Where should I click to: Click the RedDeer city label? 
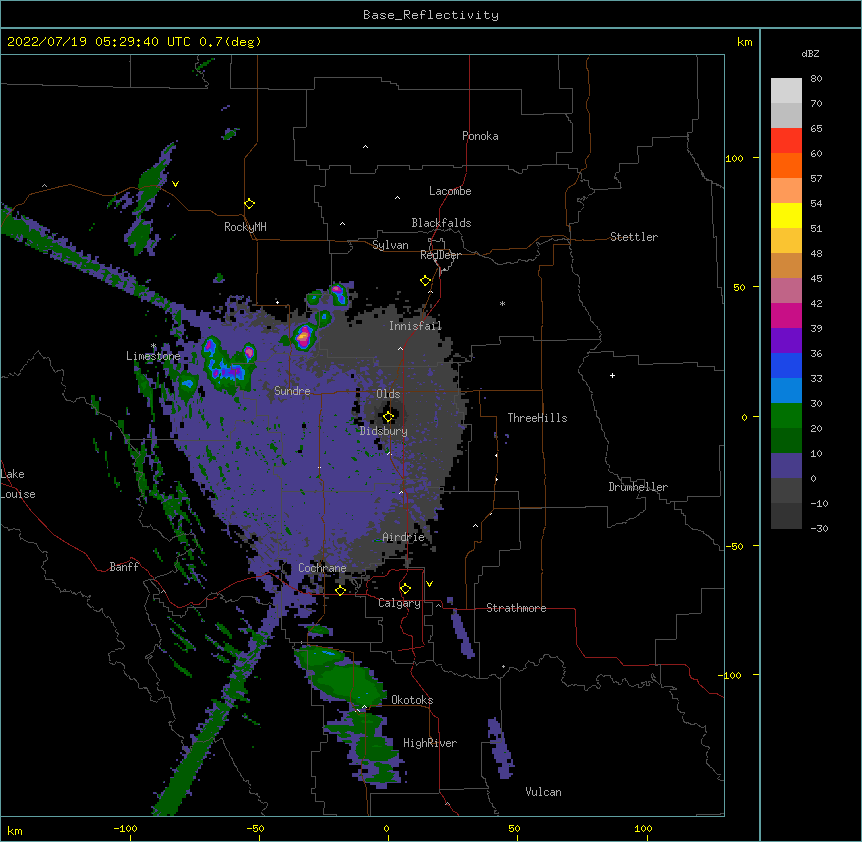[x=440, y=255]
